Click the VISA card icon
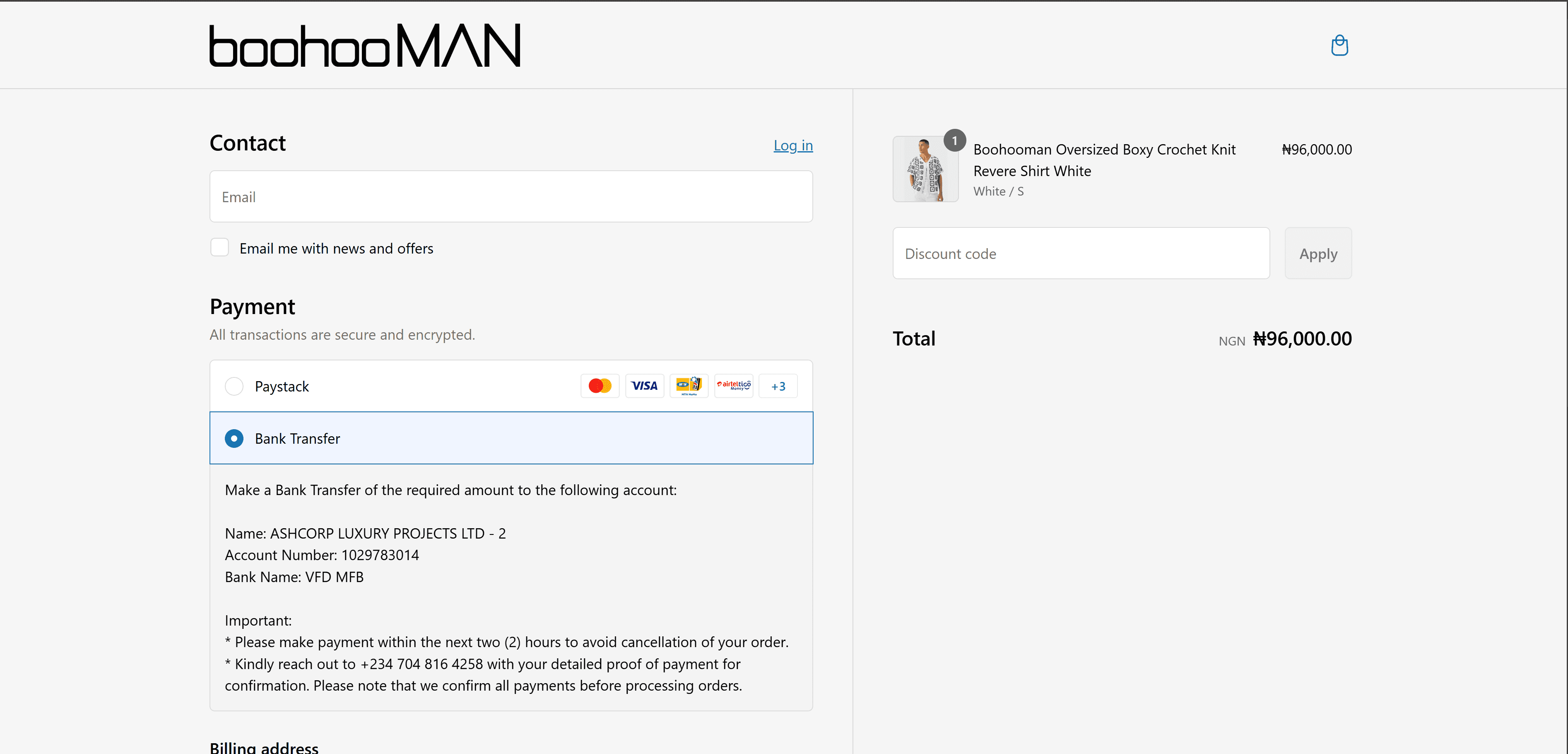Viewport: 1568px width, 754px height. [644, 386]
